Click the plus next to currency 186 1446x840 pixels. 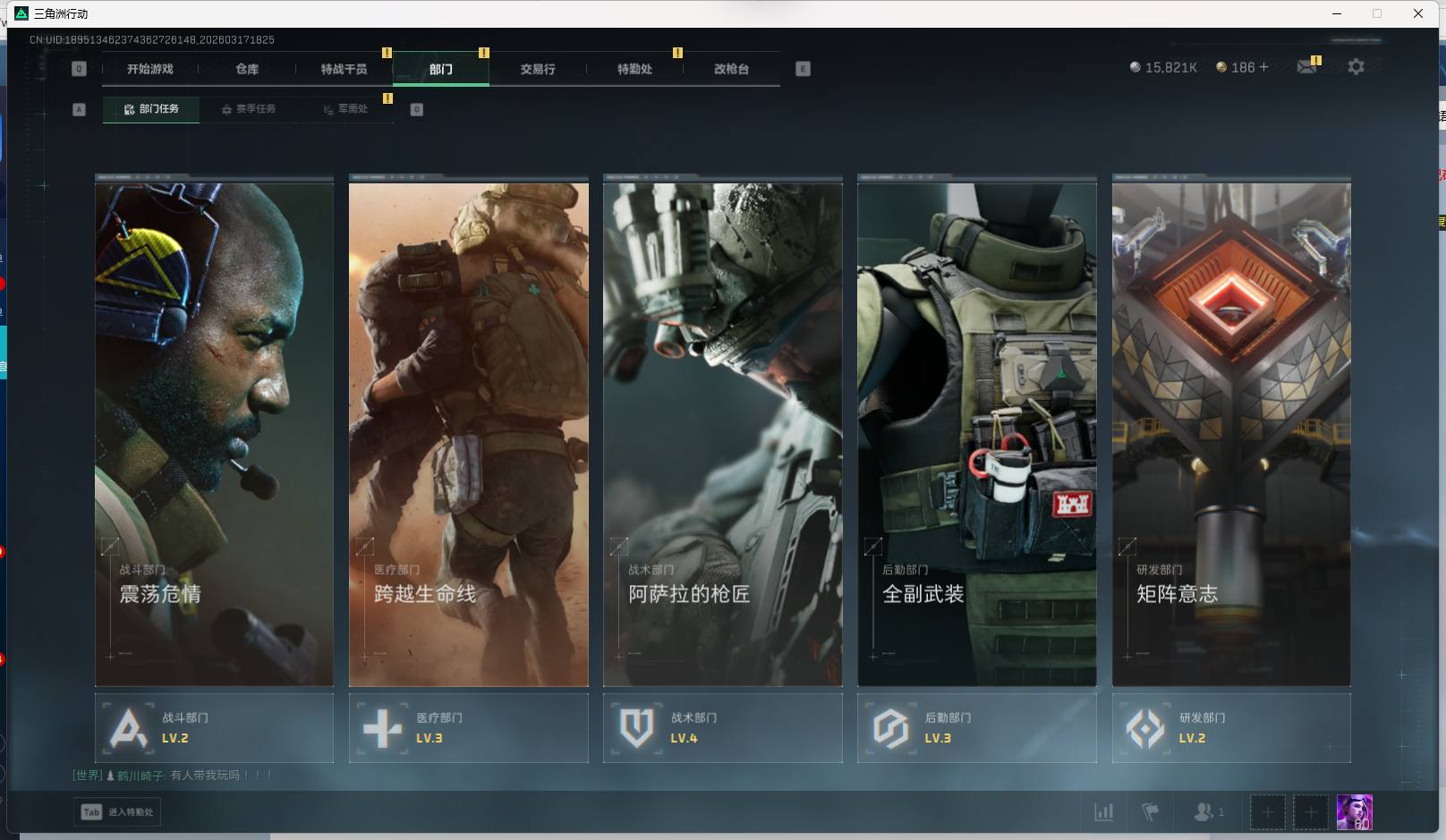[1263, 67]
